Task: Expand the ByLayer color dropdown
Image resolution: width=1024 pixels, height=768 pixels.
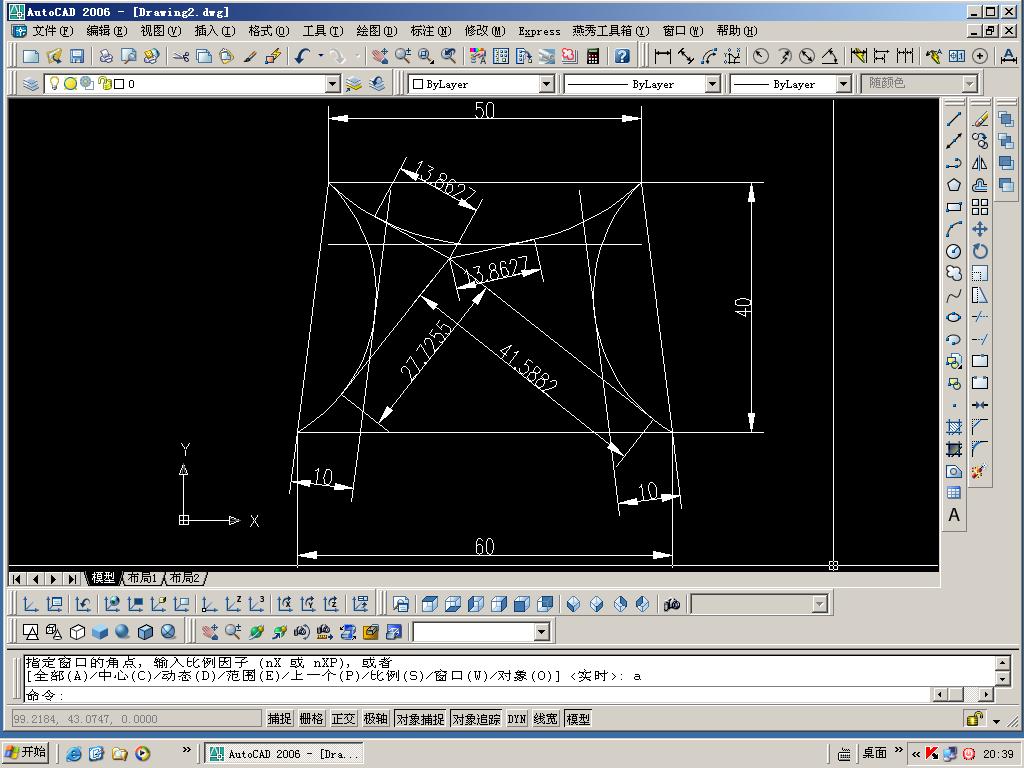Action: click(x=547, y=84)
